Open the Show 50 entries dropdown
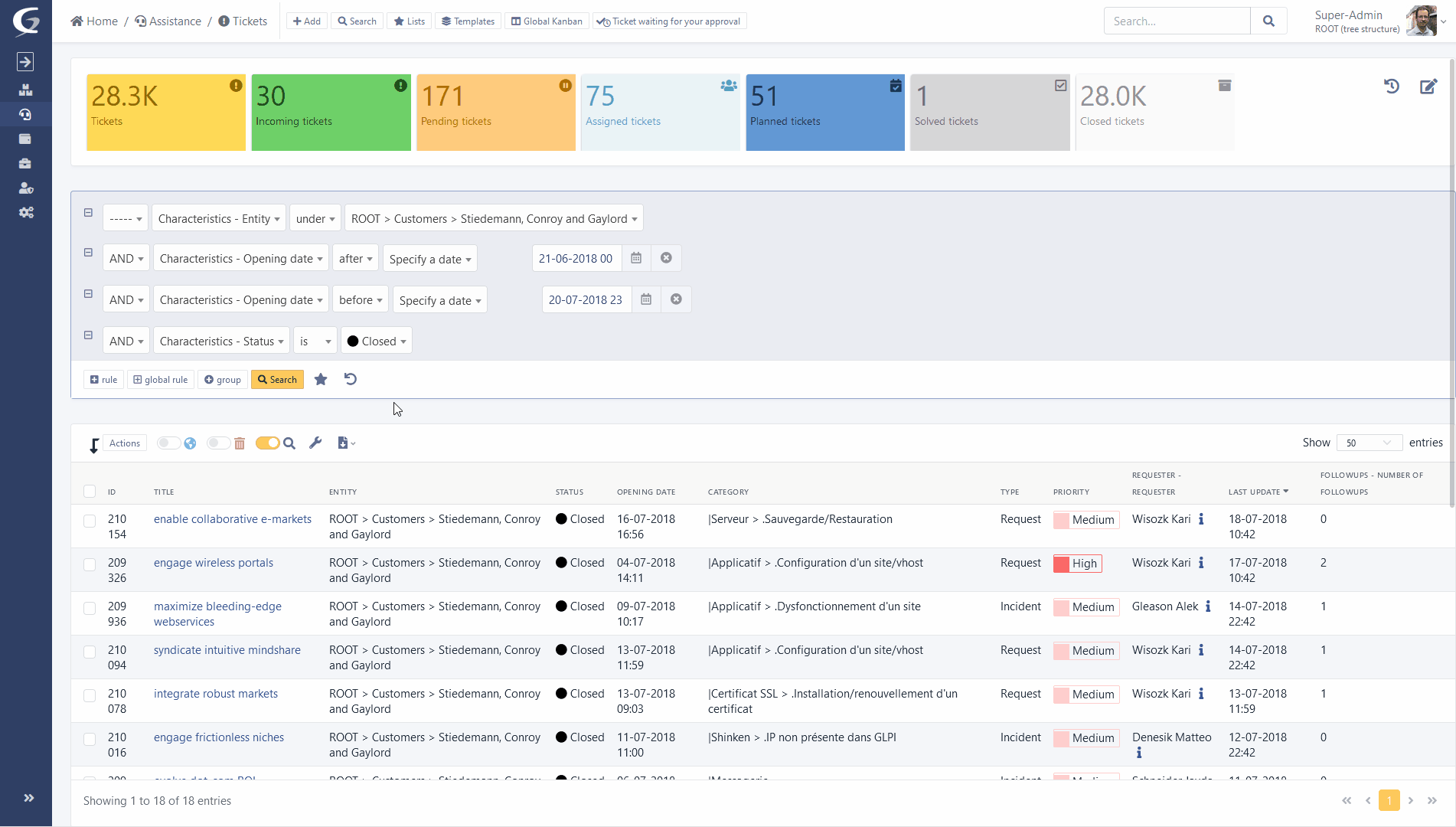This screenshot has width=1456, height=827. click(1369, 443)
